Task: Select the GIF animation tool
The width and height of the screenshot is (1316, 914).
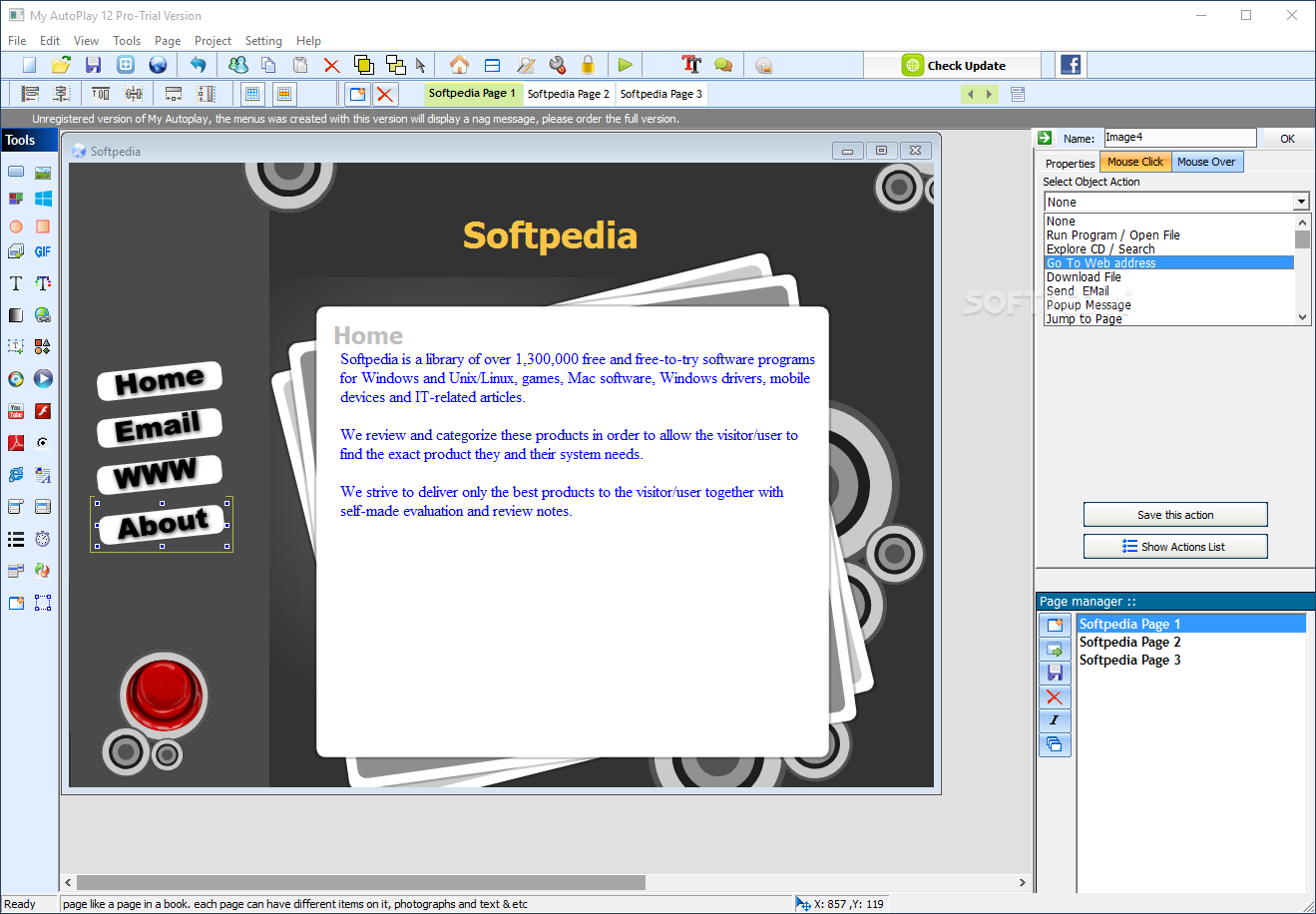Action: pos(43,251)
